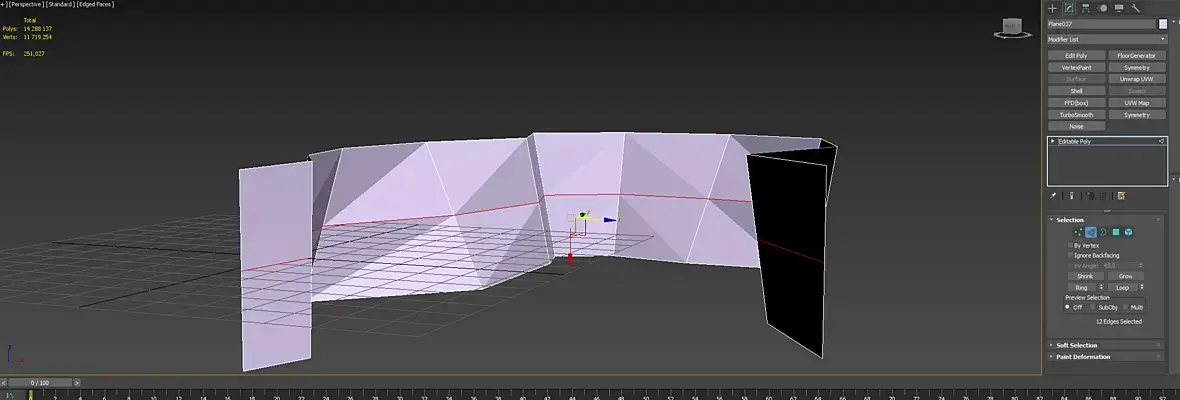
Task: Open the Perspective viewport menu
Action: pyautogui.click(x=24, y=4)
